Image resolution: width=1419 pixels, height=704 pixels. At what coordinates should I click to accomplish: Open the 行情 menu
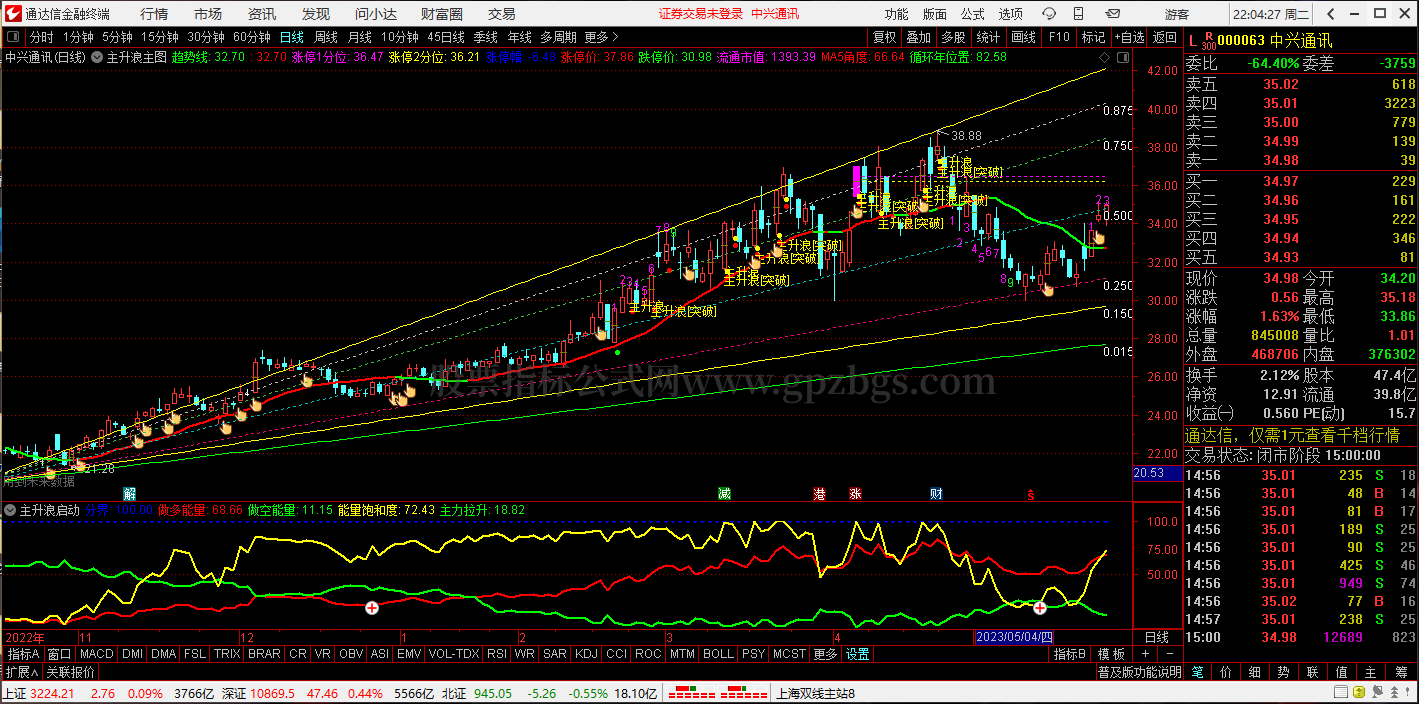pyautogui.click(x=154, y=14)
